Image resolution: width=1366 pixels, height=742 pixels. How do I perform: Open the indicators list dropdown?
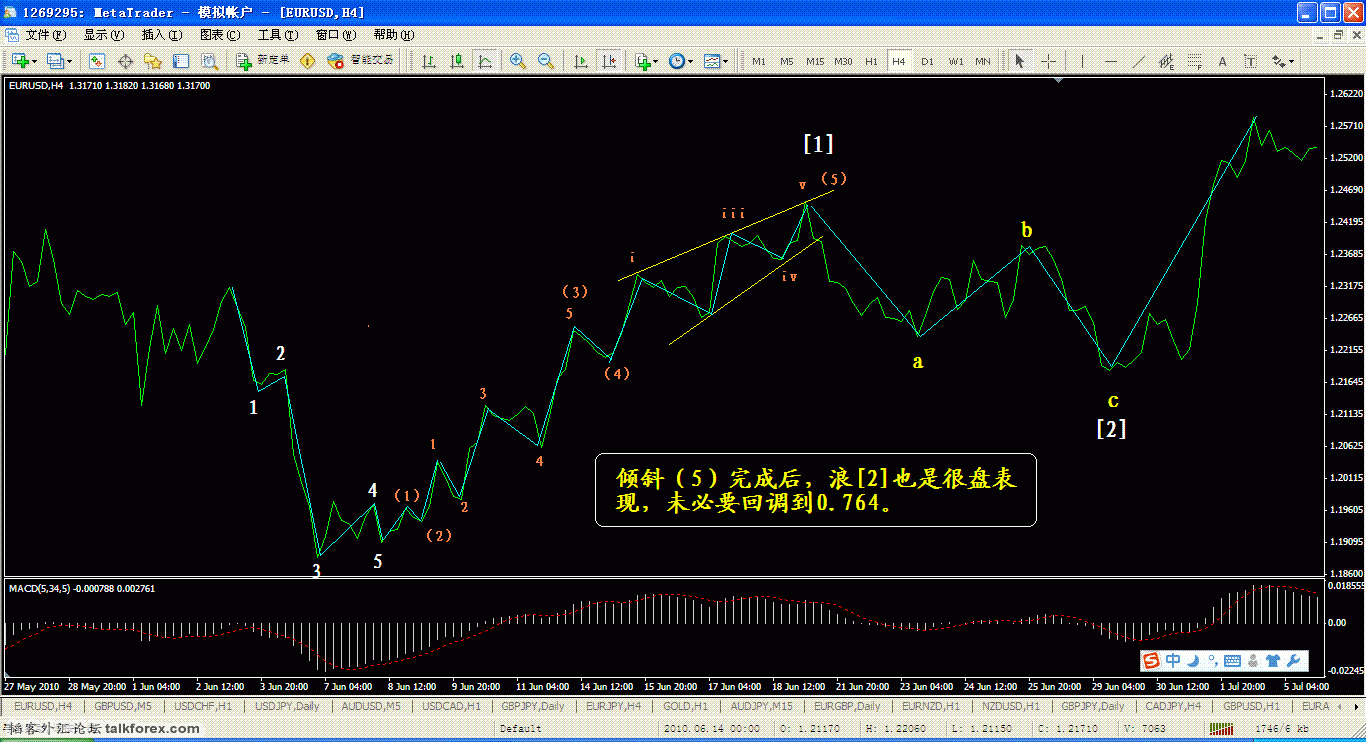point(646,61)
